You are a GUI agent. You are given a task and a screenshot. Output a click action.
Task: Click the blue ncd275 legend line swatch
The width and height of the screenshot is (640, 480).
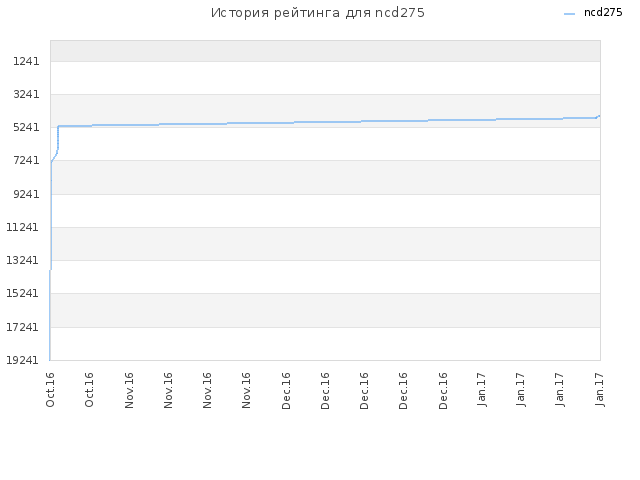tap(569, 14)
